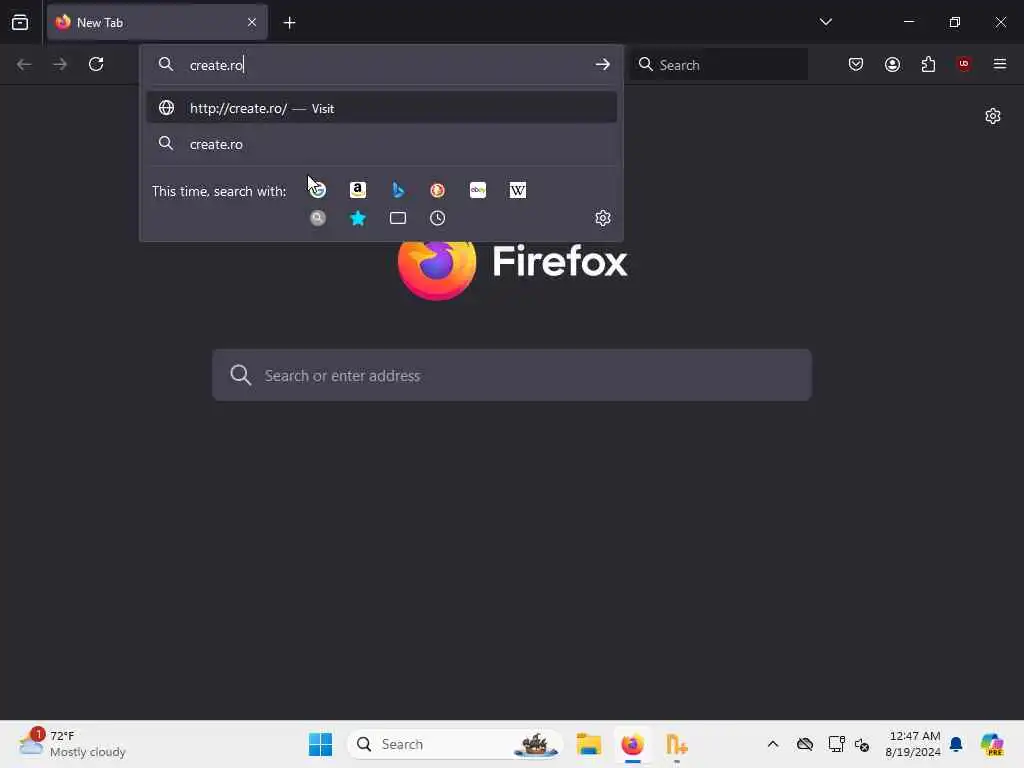Search in history using the clock icon
This screenshot has width=1024, height=768.
pyautogui.click(x=438, y=218)
